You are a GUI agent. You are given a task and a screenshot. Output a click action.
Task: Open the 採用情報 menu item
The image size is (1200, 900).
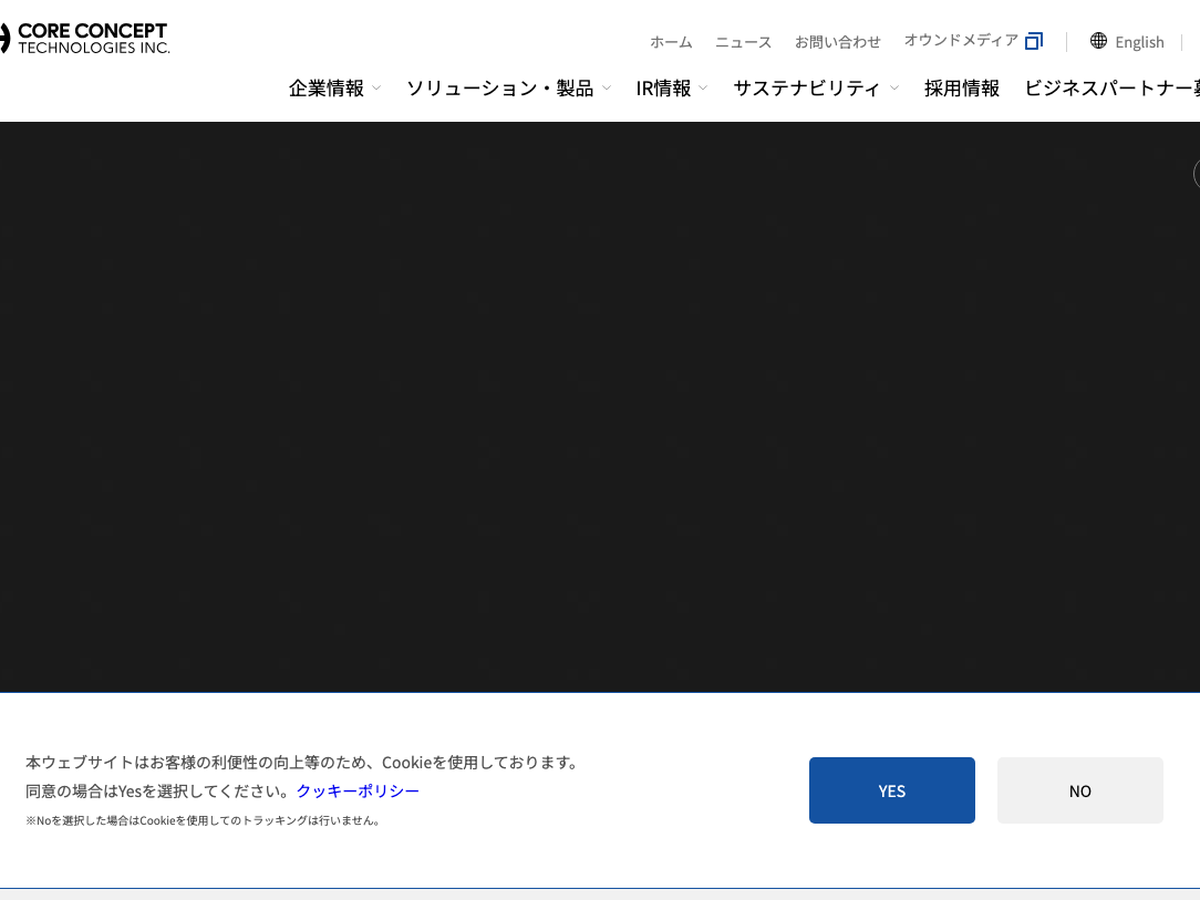(x=961, y=88)
